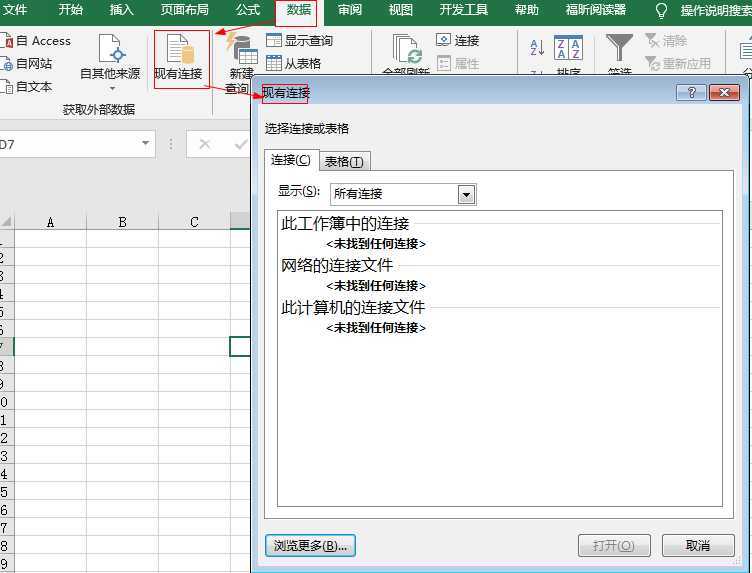Select column B header
Image resolution: width=752 pixels, height=573 pixels.
click(x=122, y=222)
